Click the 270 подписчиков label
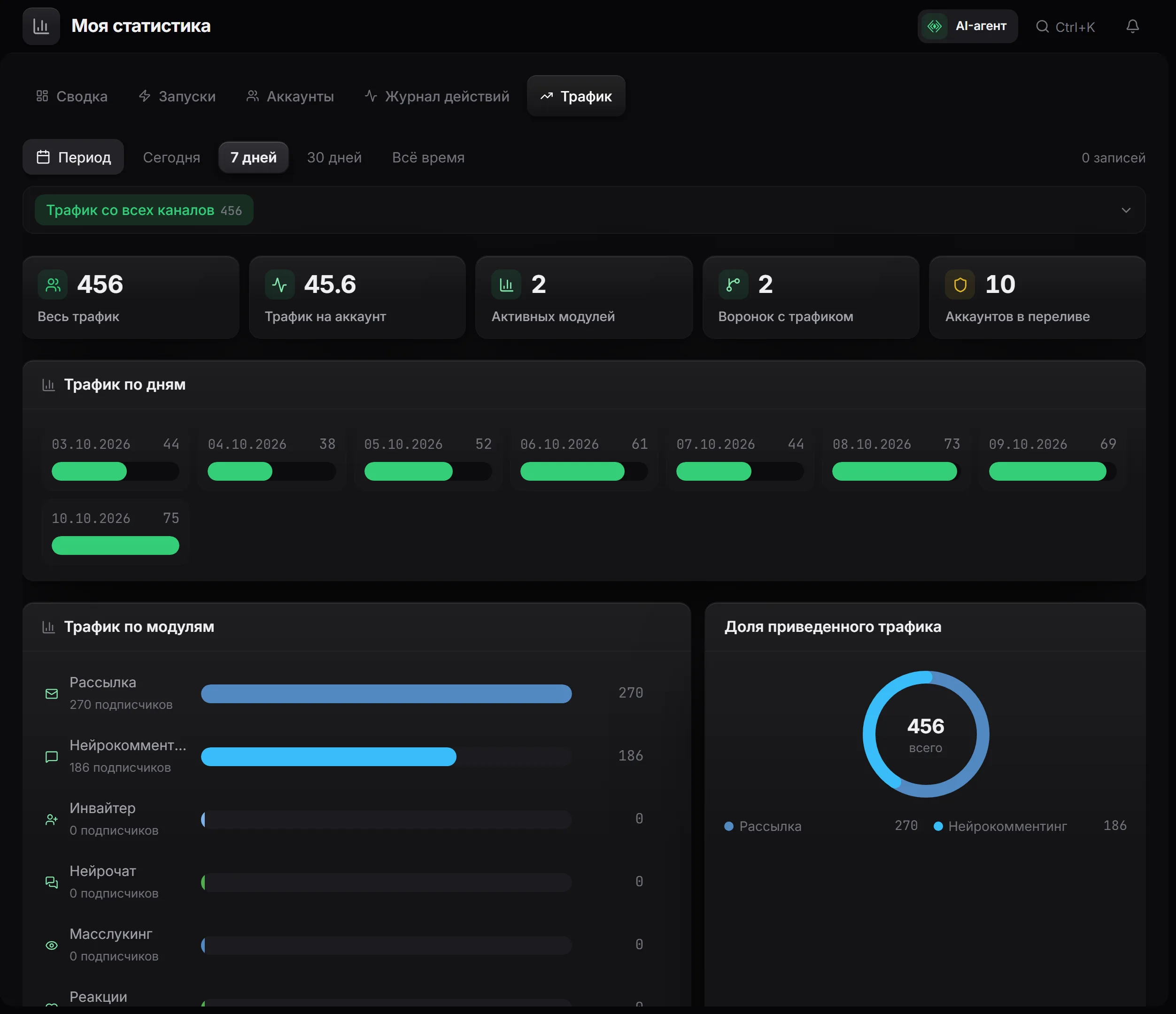Image resolution: width=1176 pixels, height=1014 pixels. [x=121, y=705]
